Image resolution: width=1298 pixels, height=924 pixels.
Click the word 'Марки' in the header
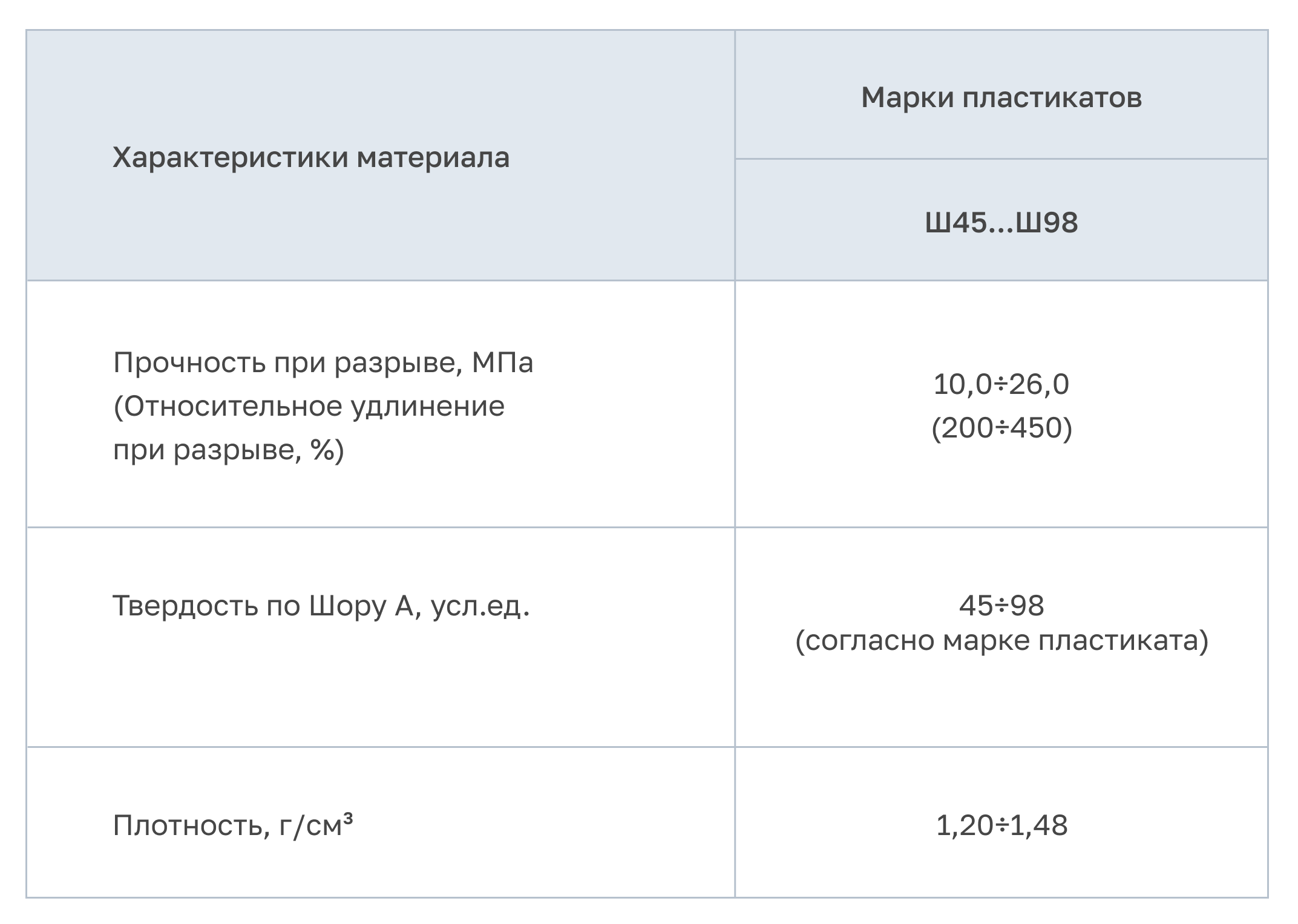(x=906, y=97)
